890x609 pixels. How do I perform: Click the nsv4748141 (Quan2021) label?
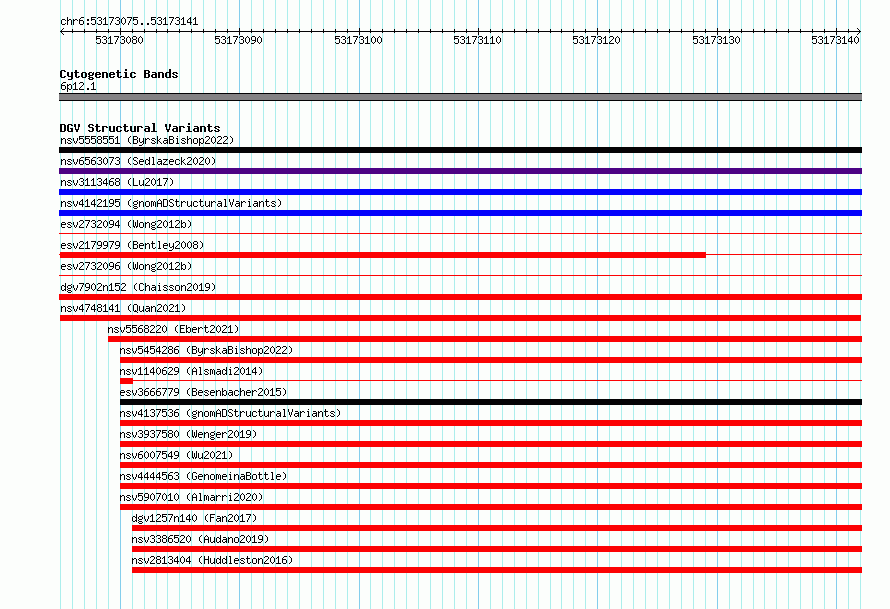[x=123, y=308]
